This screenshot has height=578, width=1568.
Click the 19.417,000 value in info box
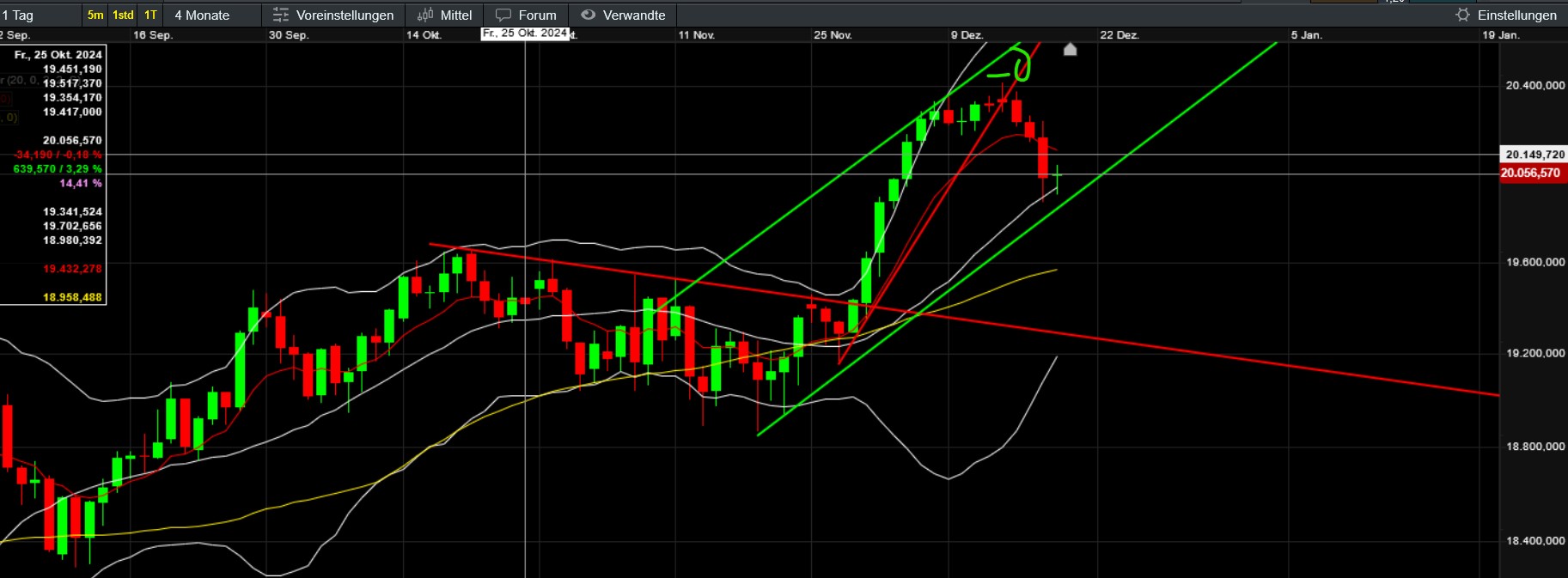(x=73, y=112)
